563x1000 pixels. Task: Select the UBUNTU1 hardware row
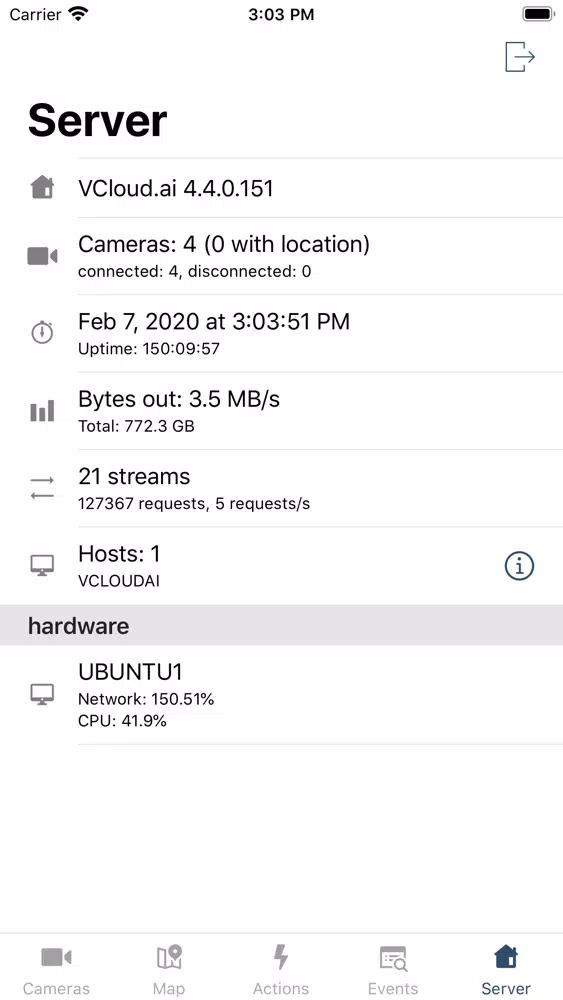pos(281,695)
